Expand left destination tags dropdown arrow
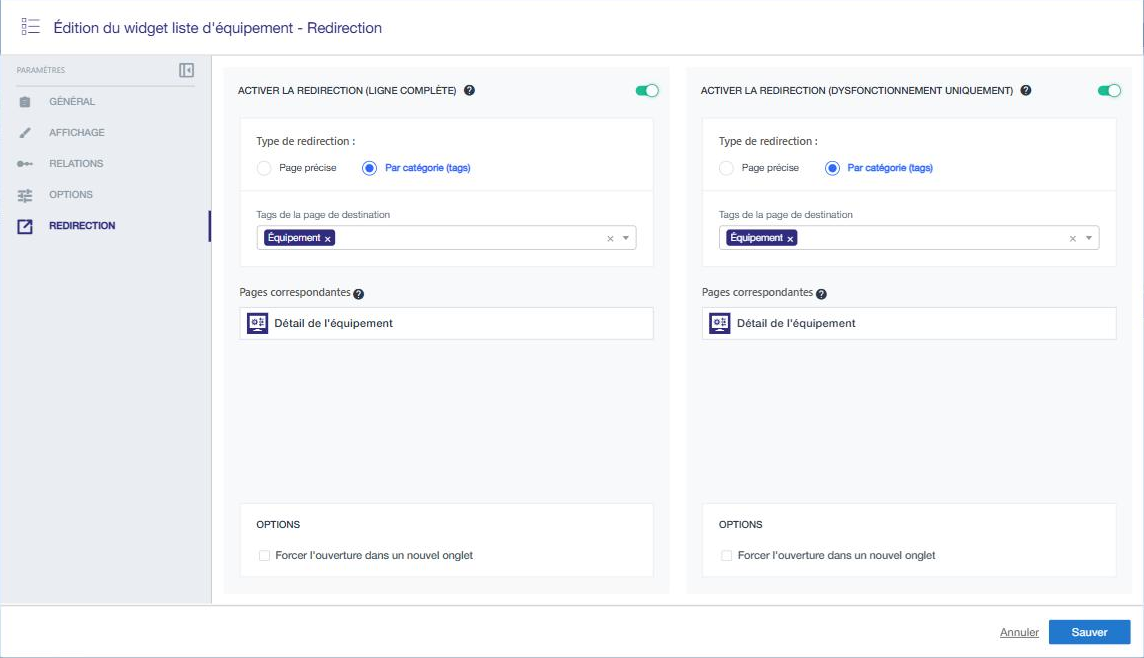This screenshot has width=1144, height=658. click(x=626, y=238)
